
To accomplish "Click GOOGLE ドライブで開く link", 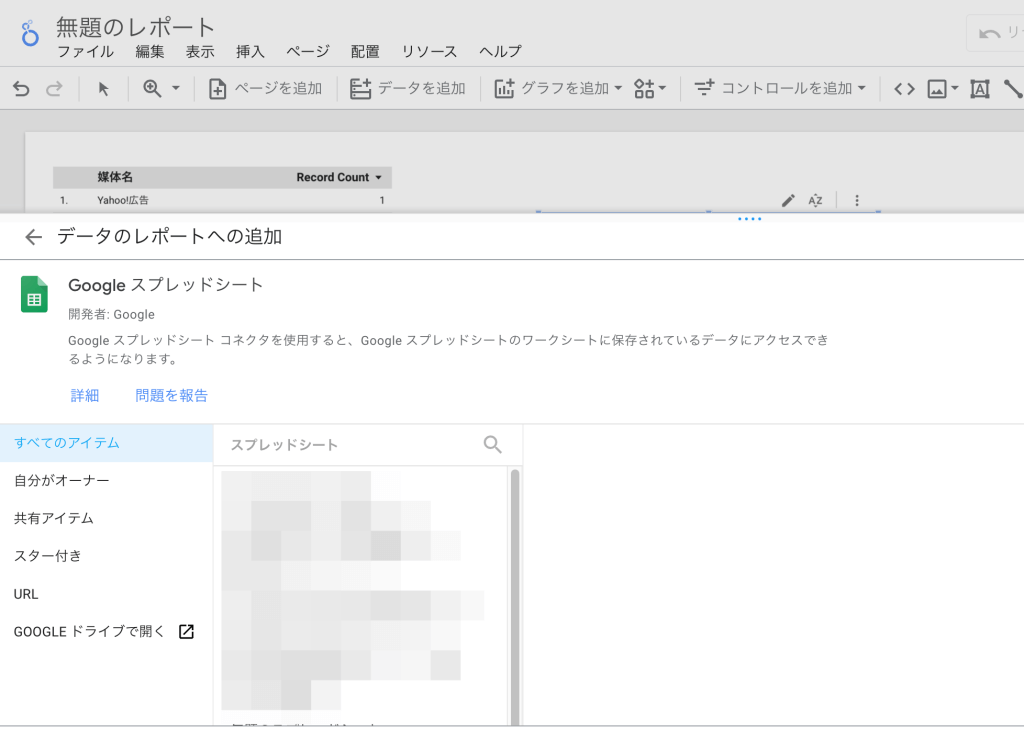I will tap(89, 631).
